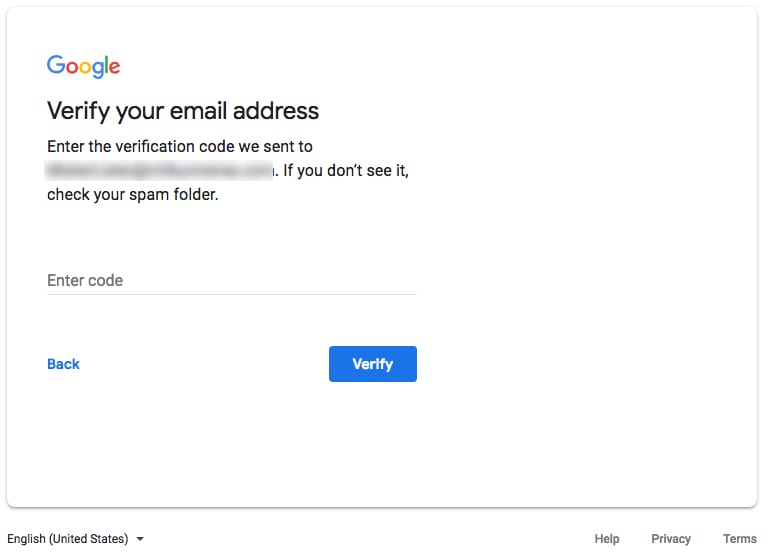Screen dimensions: 771x560
Task: Click the red letter e ending the logo
Action: 114,68
